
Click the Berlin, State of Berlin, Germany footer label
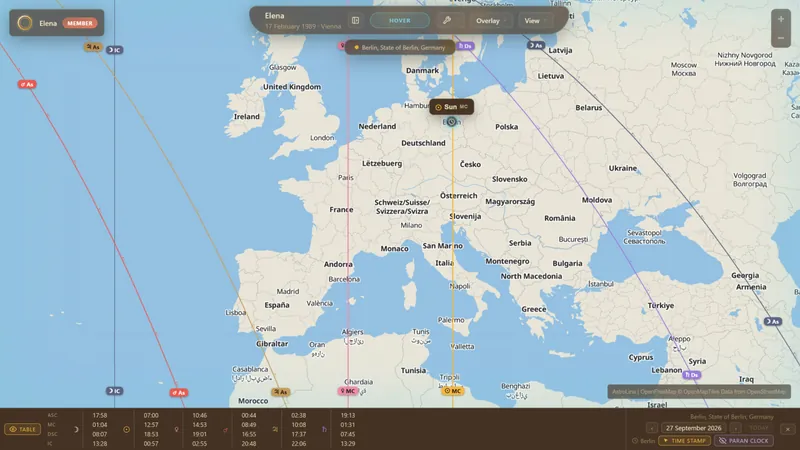tap(732, 416)
